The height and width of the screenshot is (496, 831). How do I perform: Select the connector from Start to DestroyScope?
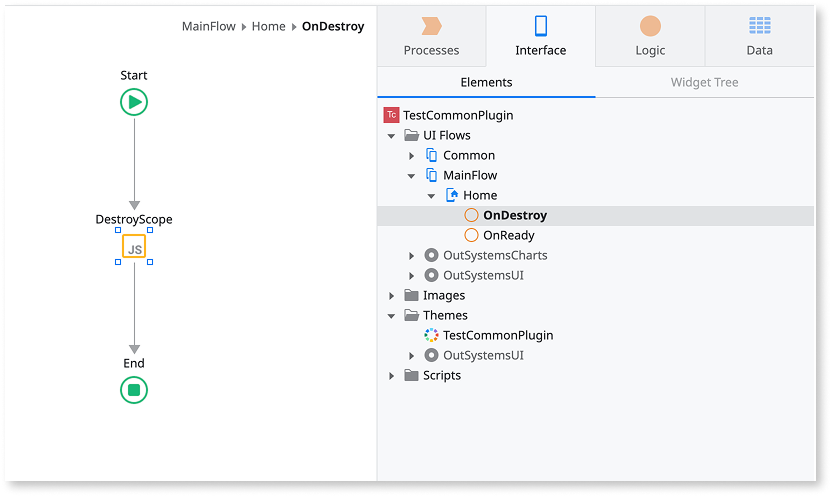pos(134,163)
